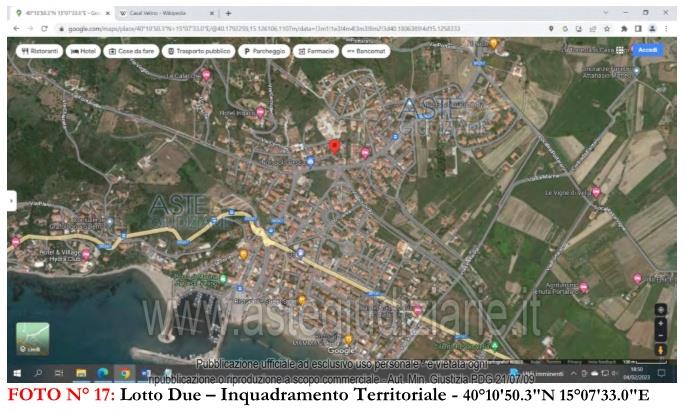
Task: Click the location permission icon in address bar
Action: 551,29
